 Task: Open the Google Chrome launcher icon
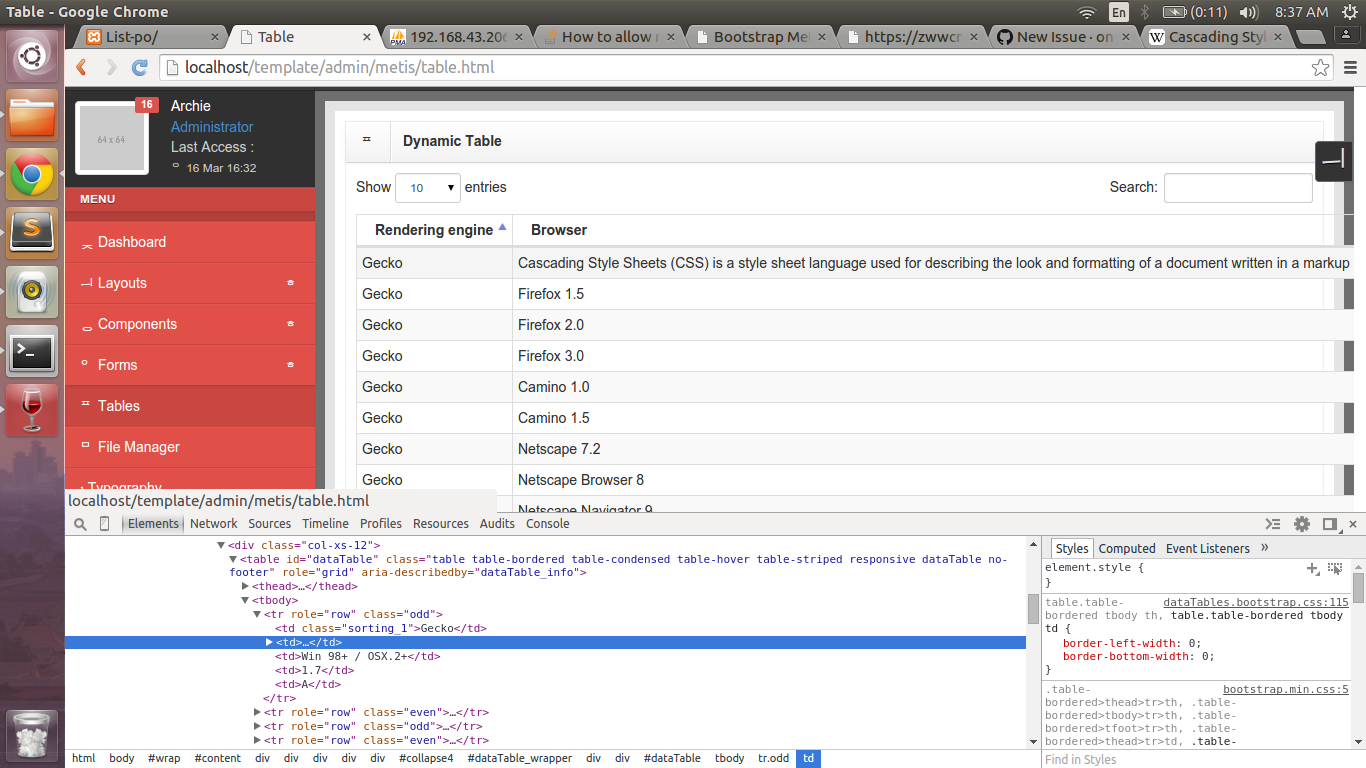pyautogui.click(x=32, y=174)
